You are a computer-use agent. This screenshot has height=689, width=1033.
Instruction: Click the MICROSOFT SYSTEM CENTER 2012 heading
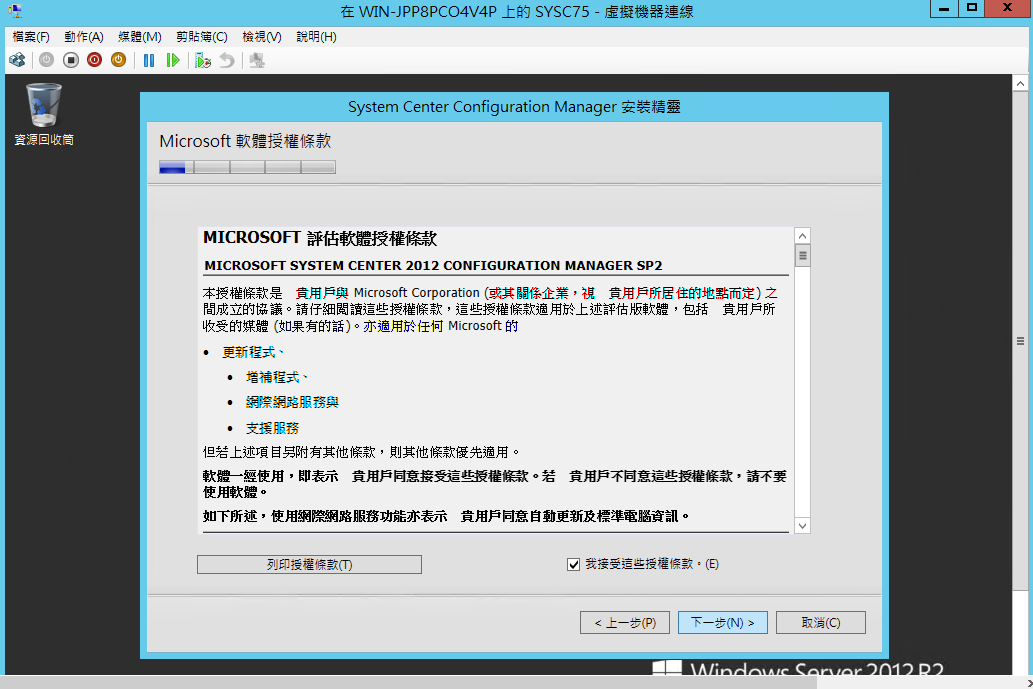[x=433, y=265]
